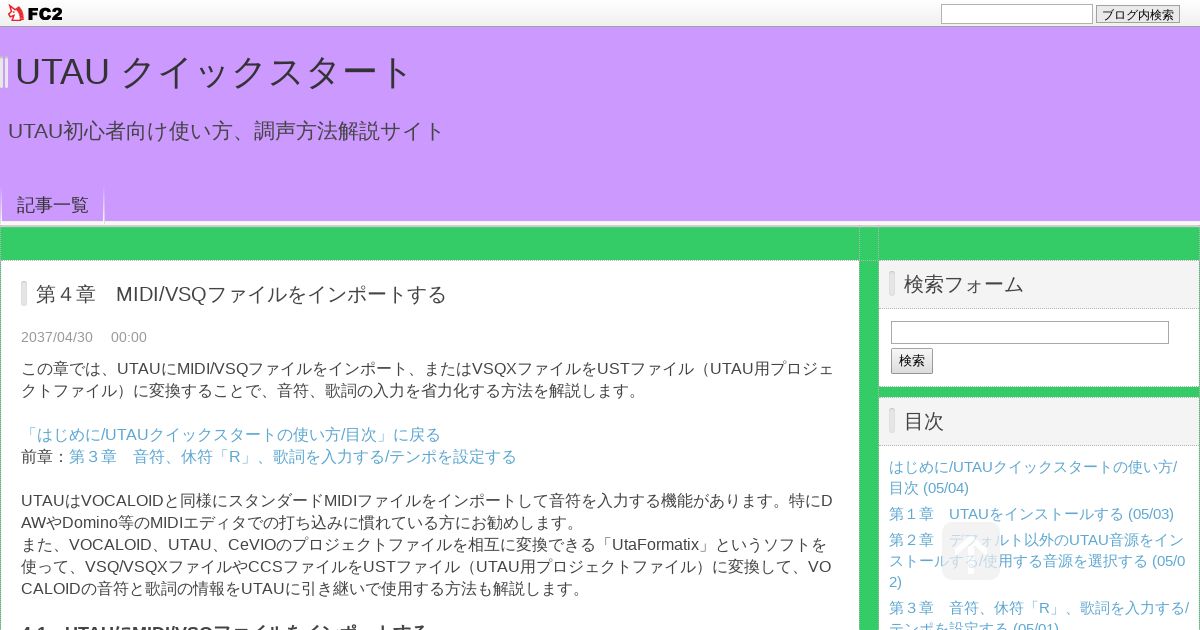
Task: Open sidebar link 第１章 UTAUをインストールする
Action: pos(1031,514)
